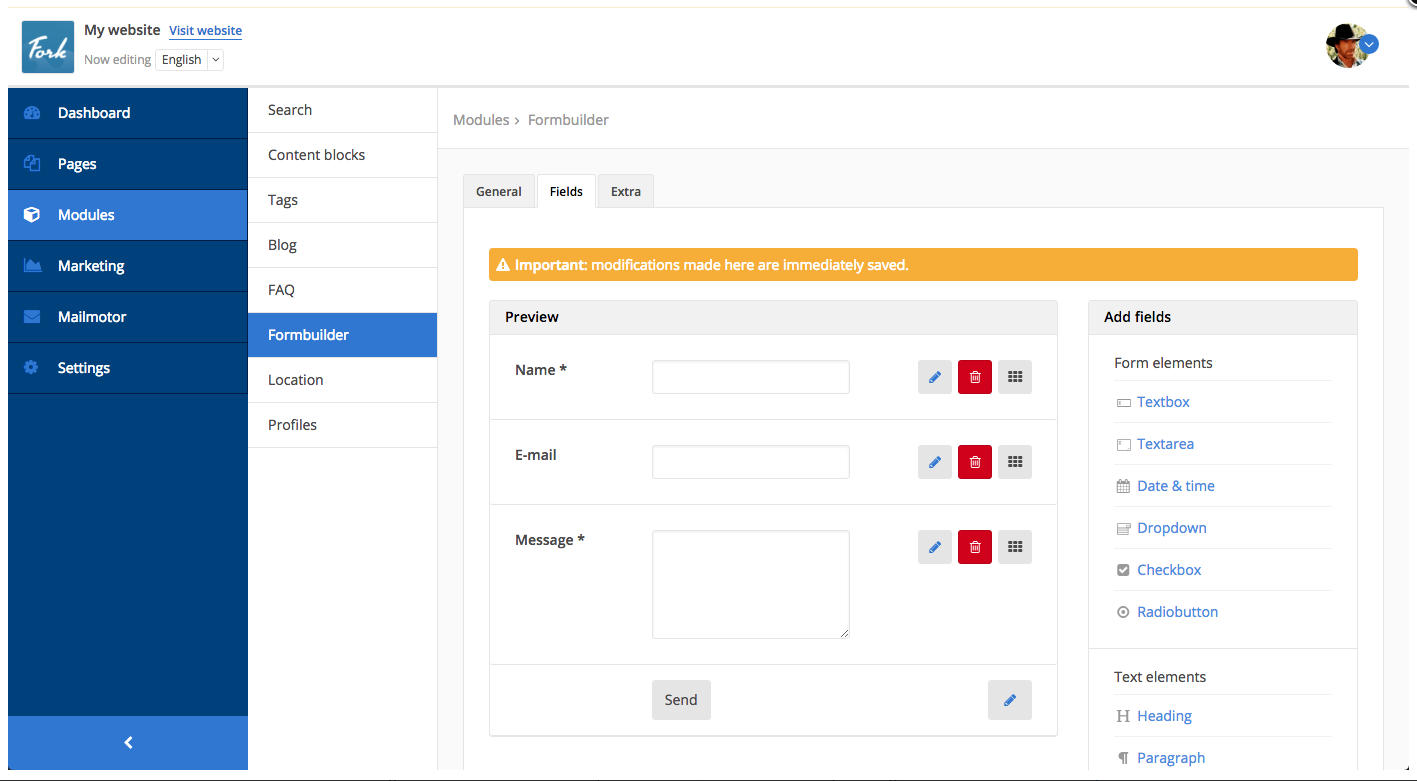Click the Fork CMS logo
Viewport: 1417px width, 781px height.
pyautogui.click(x=48, y=47)
